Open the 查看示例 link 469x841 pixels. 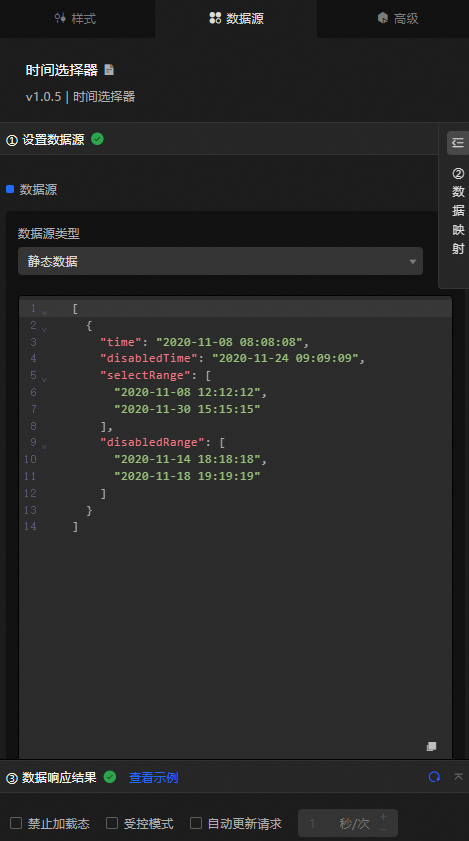pos(153,778)
